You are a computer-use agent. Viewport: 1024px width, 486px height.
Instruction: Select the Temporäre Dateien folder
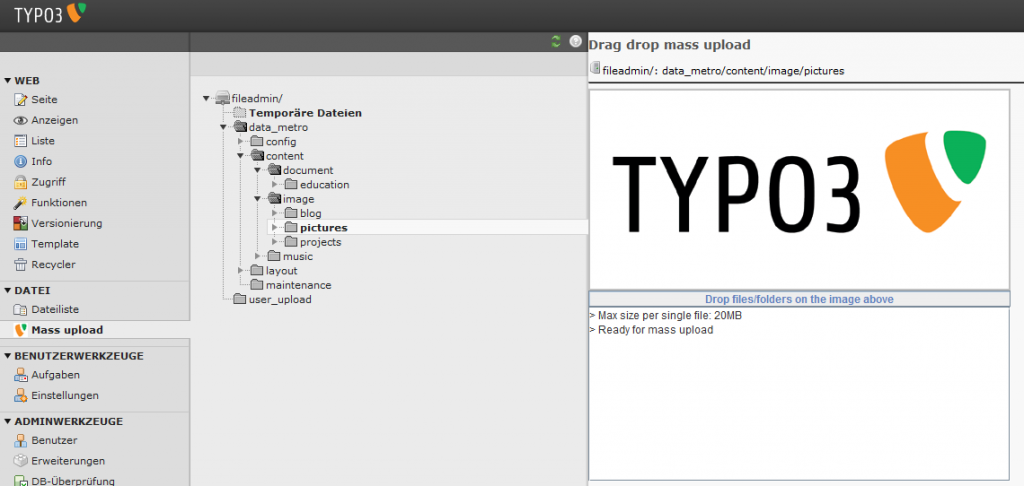[304, 113]
